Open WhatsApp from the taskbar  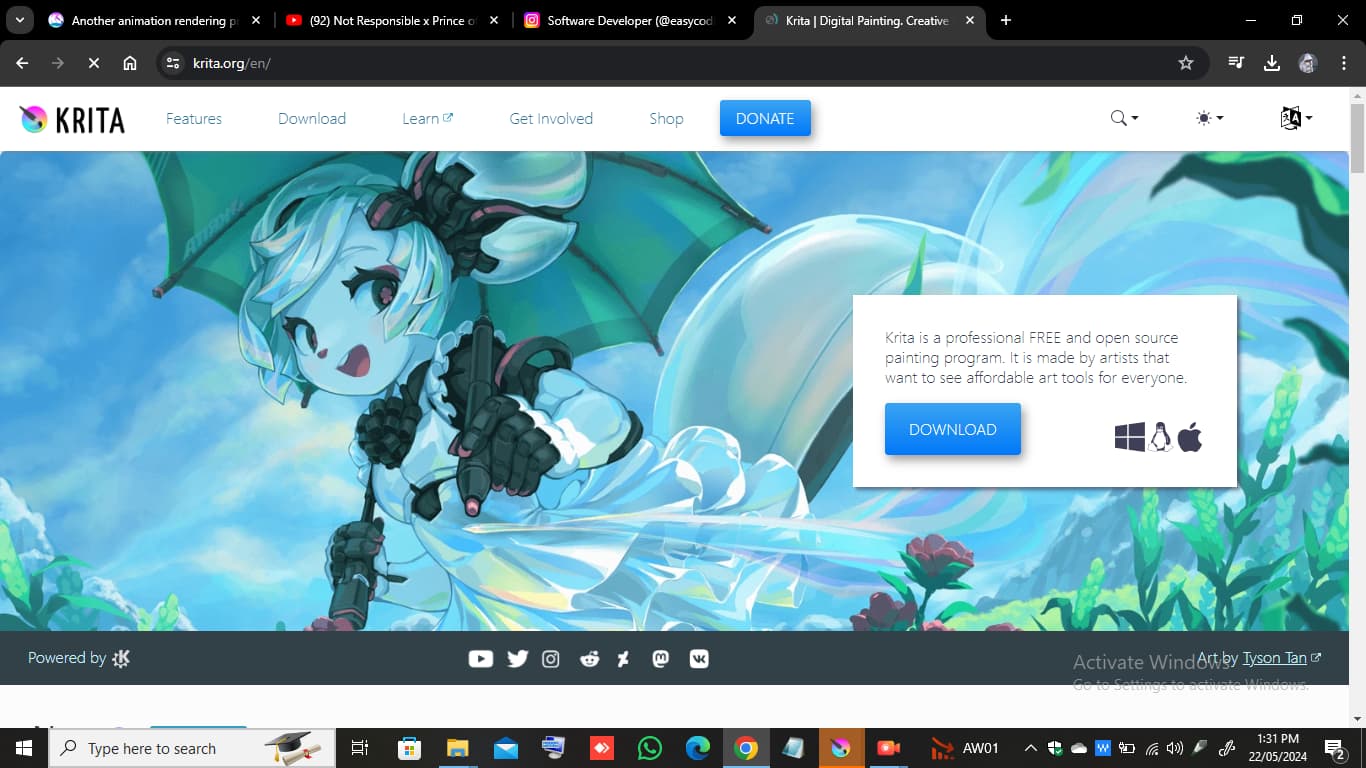pyautogui.click(x=650, y=748)
